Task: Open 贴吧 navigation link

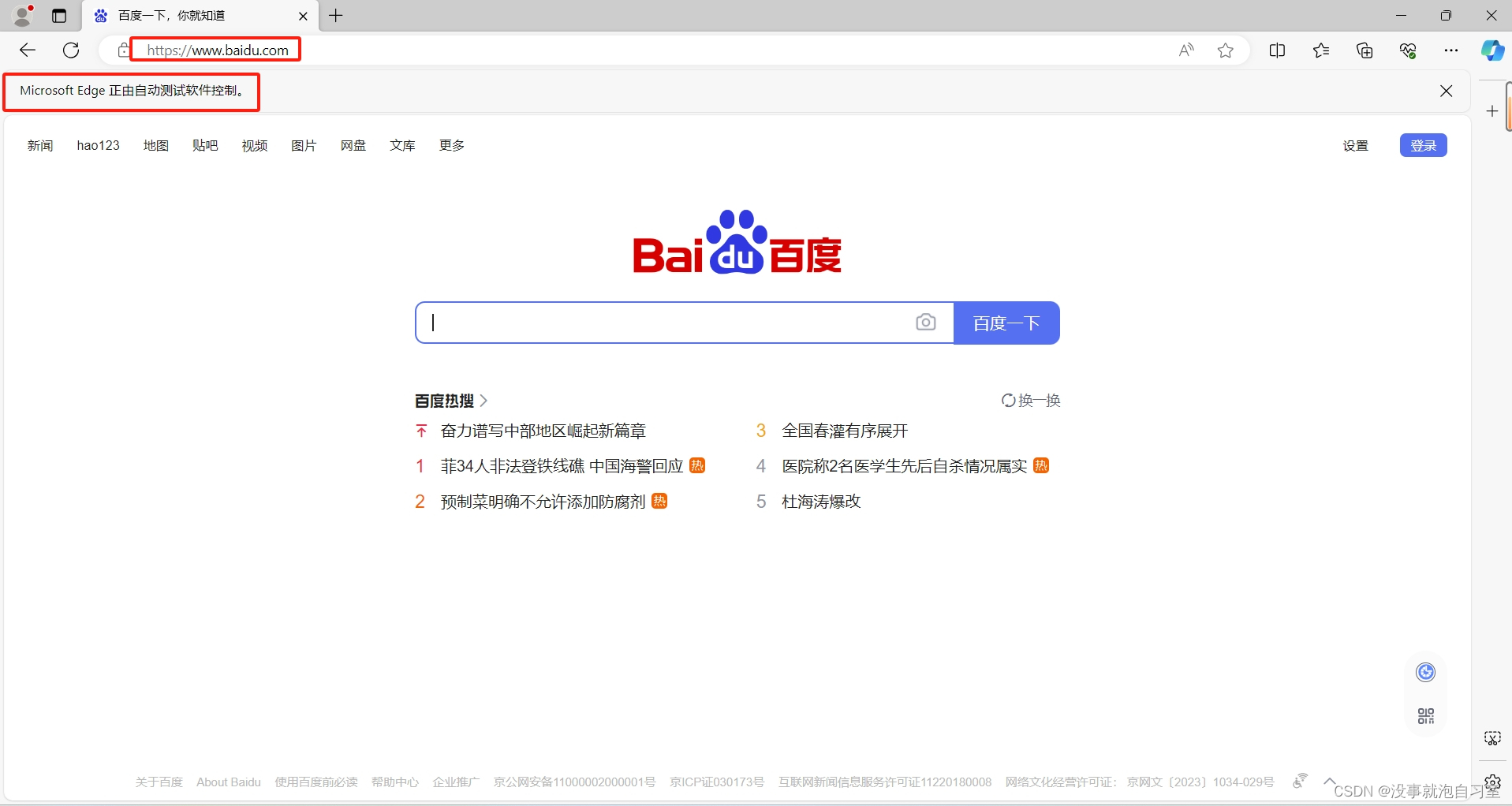Action: (205, 145)
